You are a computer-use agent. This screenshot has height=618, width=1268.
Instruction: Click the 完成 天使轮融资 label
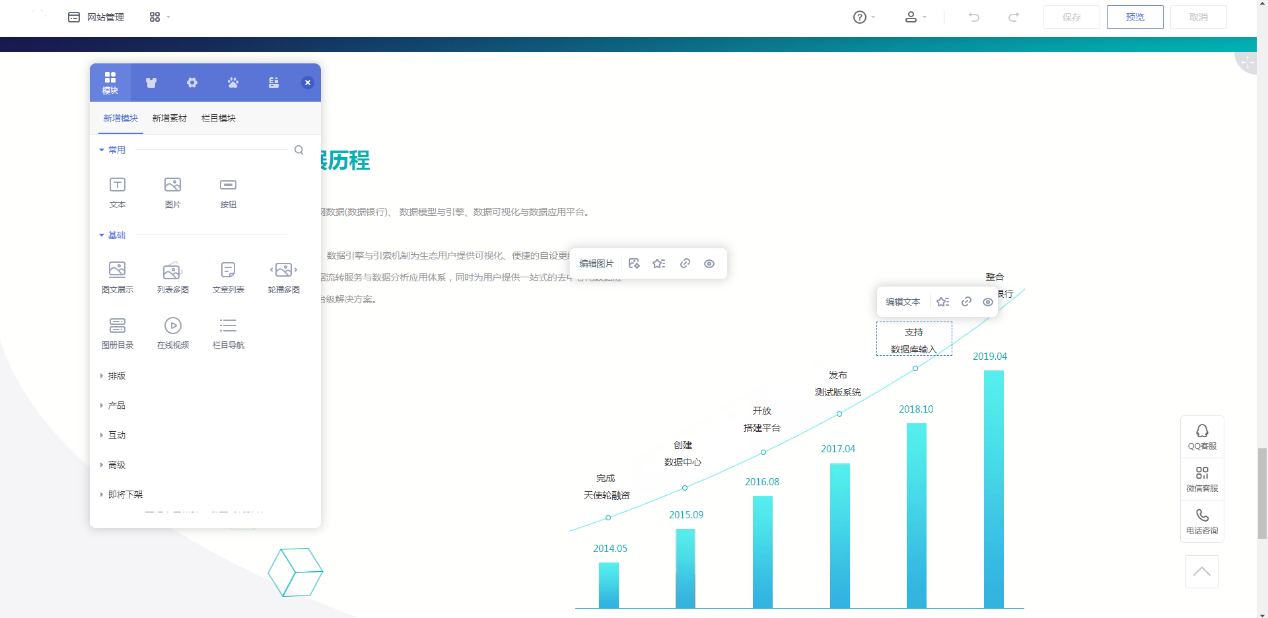(607, 486)
